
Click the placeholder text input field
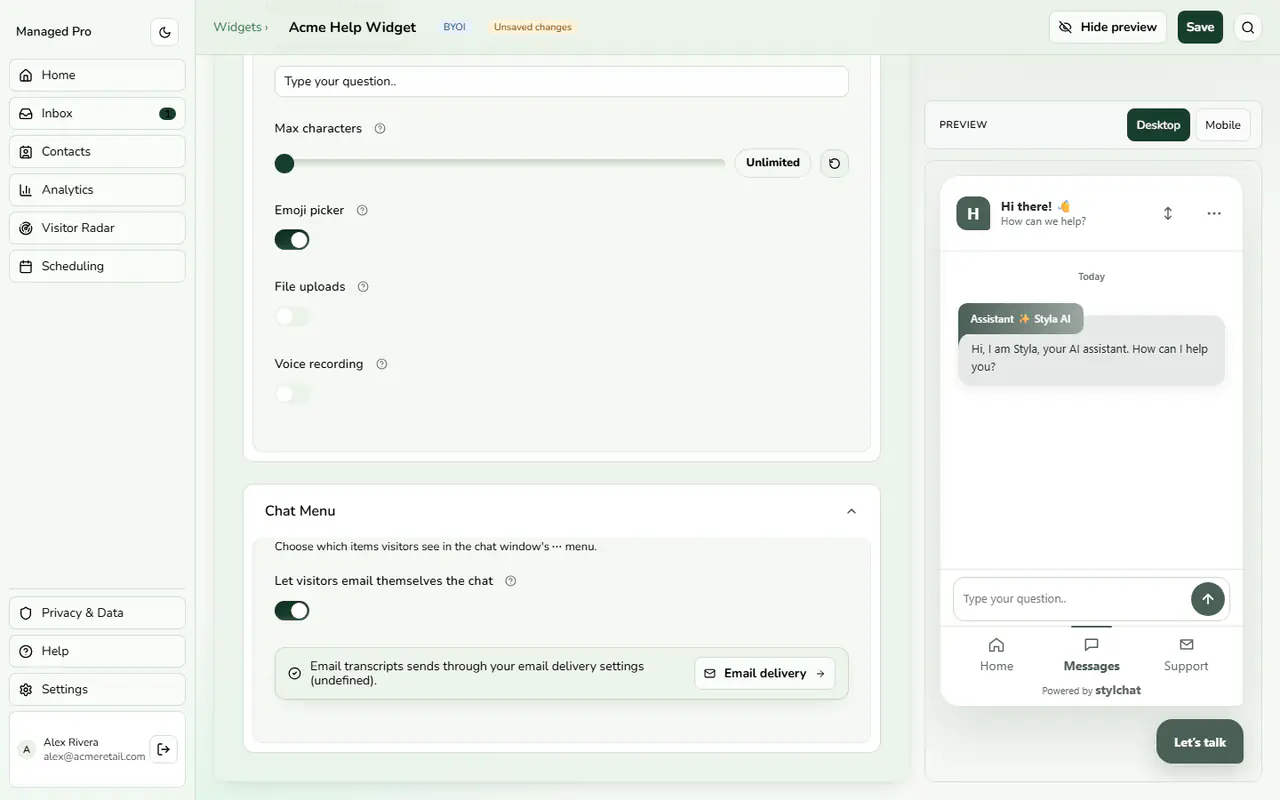562,82
